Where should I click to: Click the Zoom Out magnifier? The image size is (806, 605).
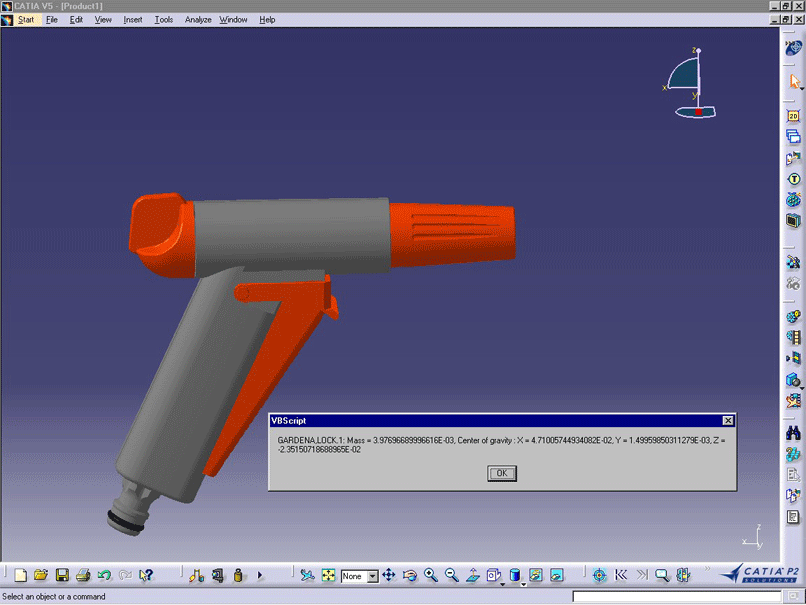tap(451, 575)
